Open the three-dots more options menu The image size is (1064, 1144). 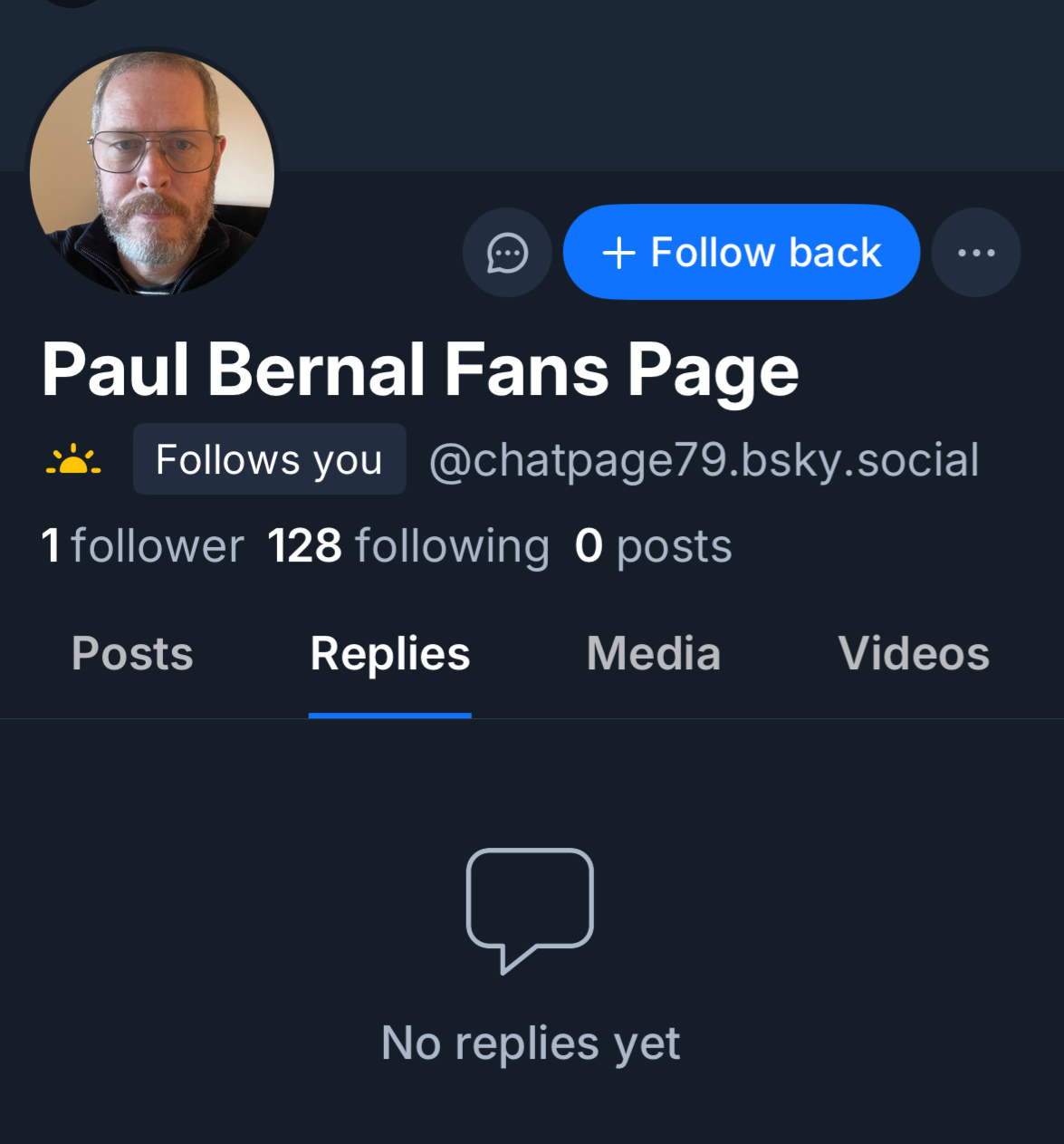coord(976,253)
